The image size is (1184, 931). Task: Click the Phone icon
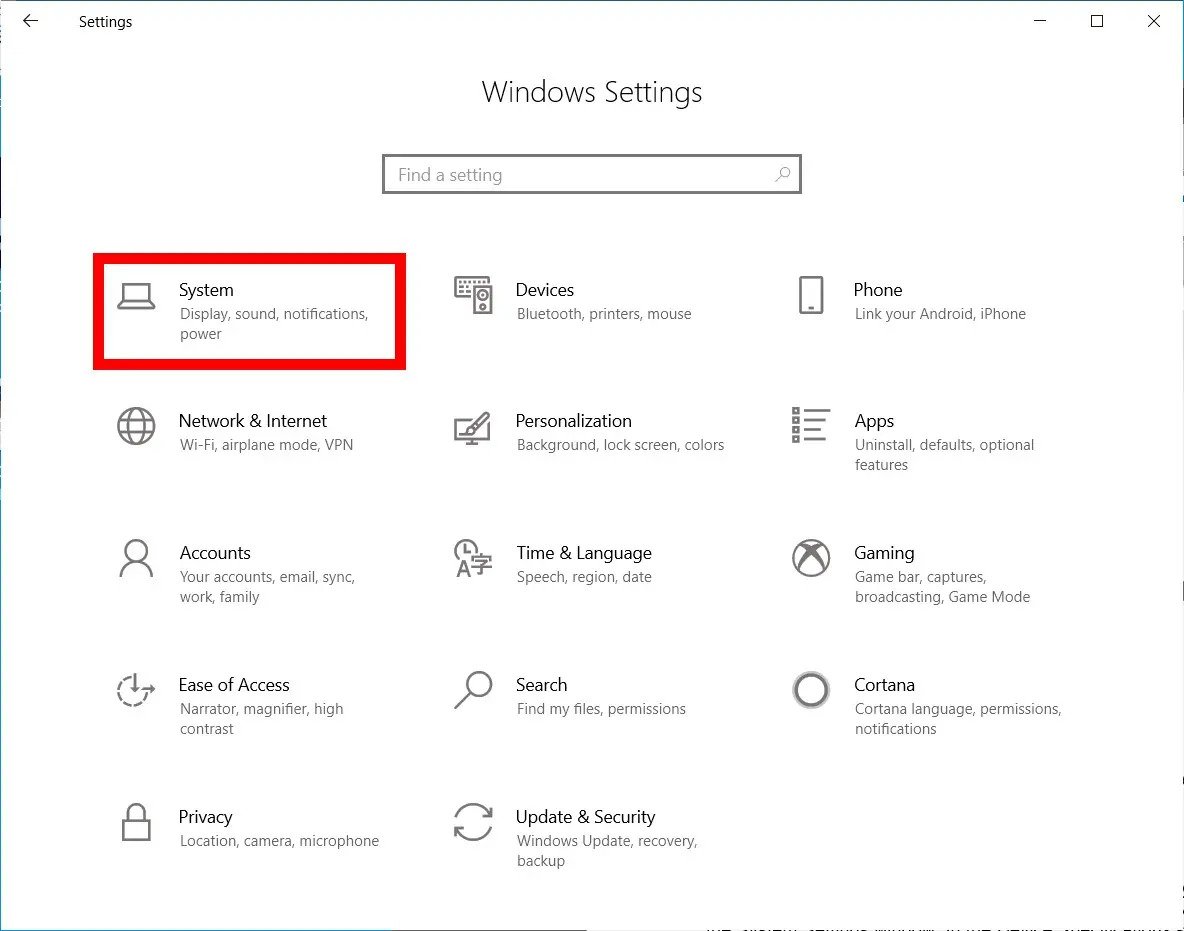[x=811, y=296]
